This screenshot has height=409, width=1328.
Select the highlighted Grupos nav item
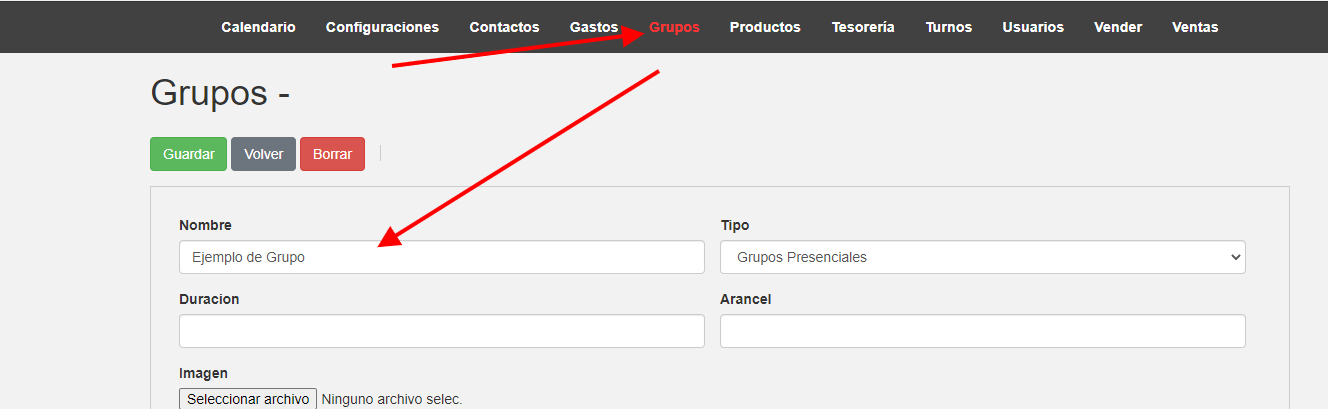[675, 27]
